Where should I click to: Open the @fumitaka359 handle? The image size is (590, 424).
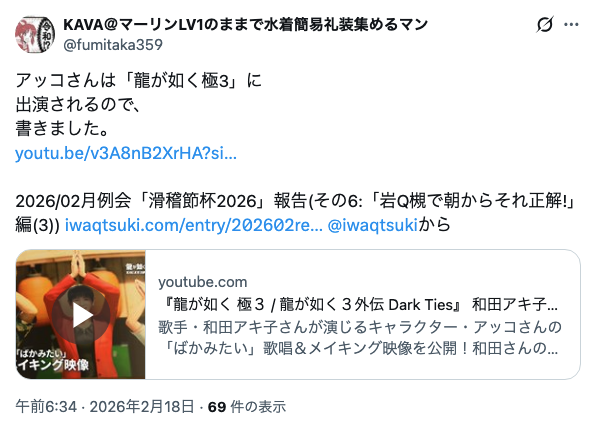point(113,45)
